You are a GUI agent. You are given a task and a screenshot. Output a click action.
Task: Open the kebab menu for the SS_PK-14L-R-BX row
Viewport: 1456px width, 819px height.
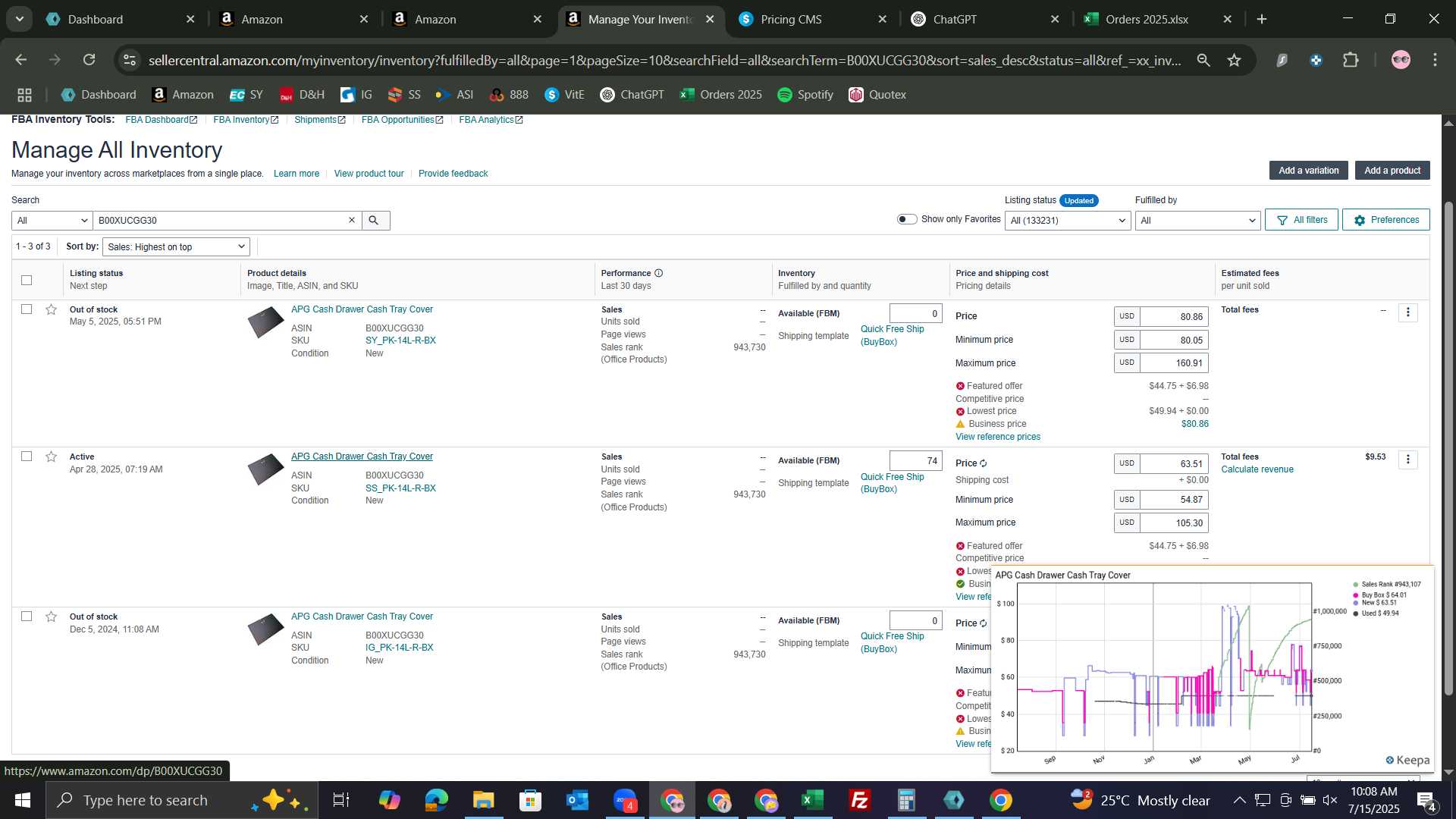point(1408,460)
